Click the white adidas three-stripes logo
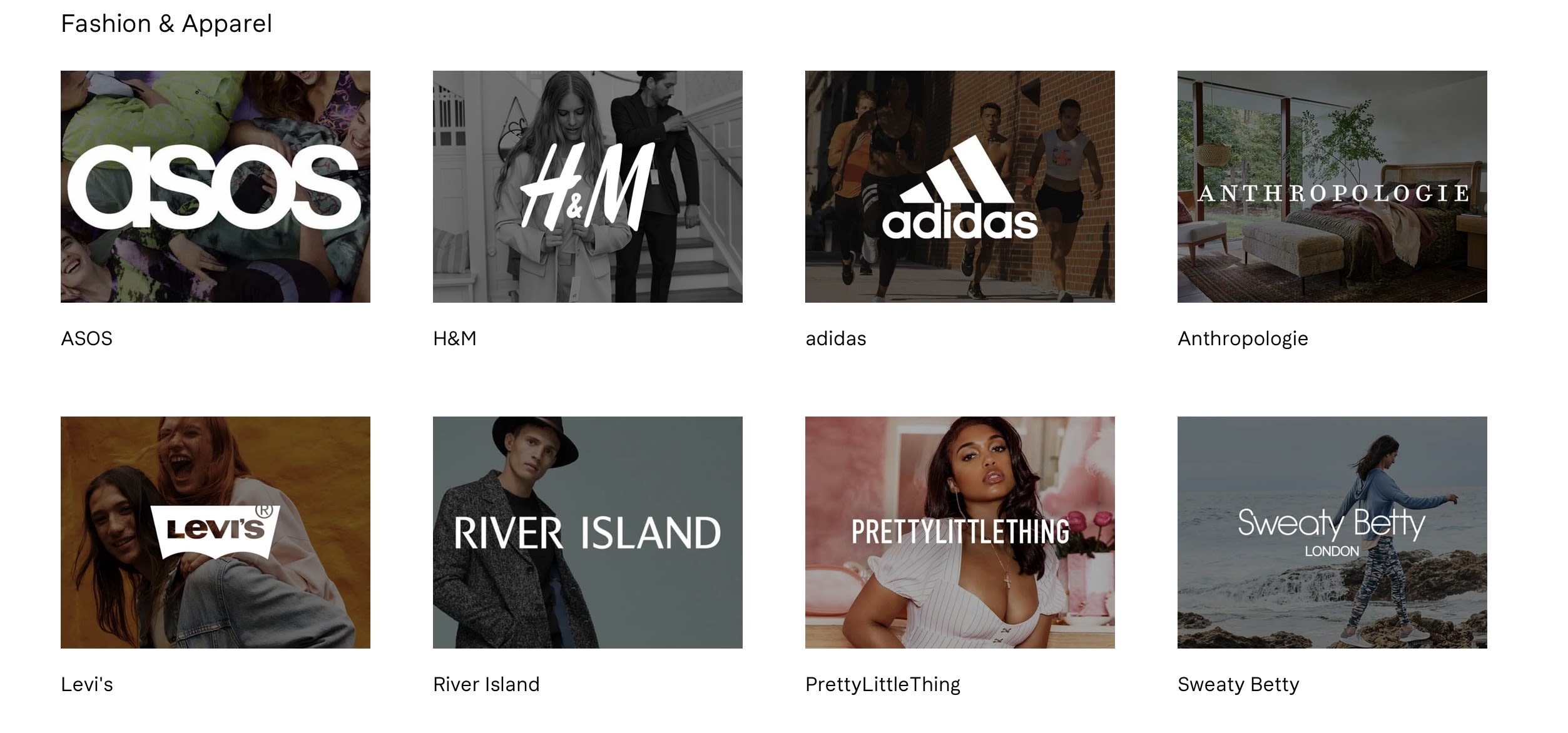 [x=960, y=188]
